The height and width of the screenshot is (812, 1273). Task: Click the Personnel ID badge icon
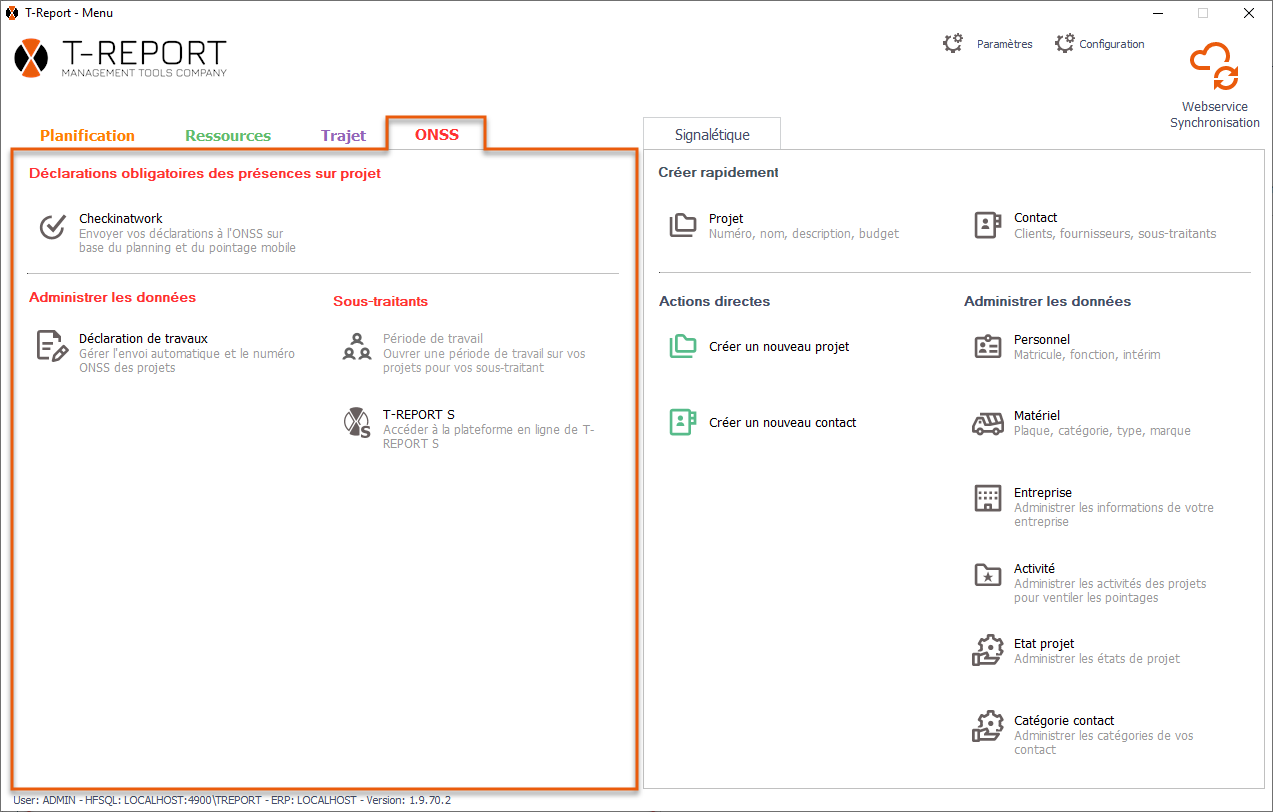coord(987,346)
